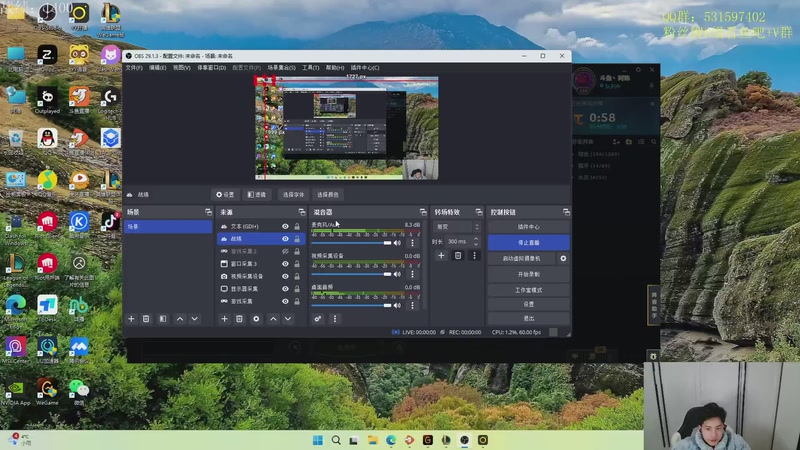This screenshot has width=800, height=450.
Task: Move source up with the 来源 panel up arrow
Action: (273, 319)
